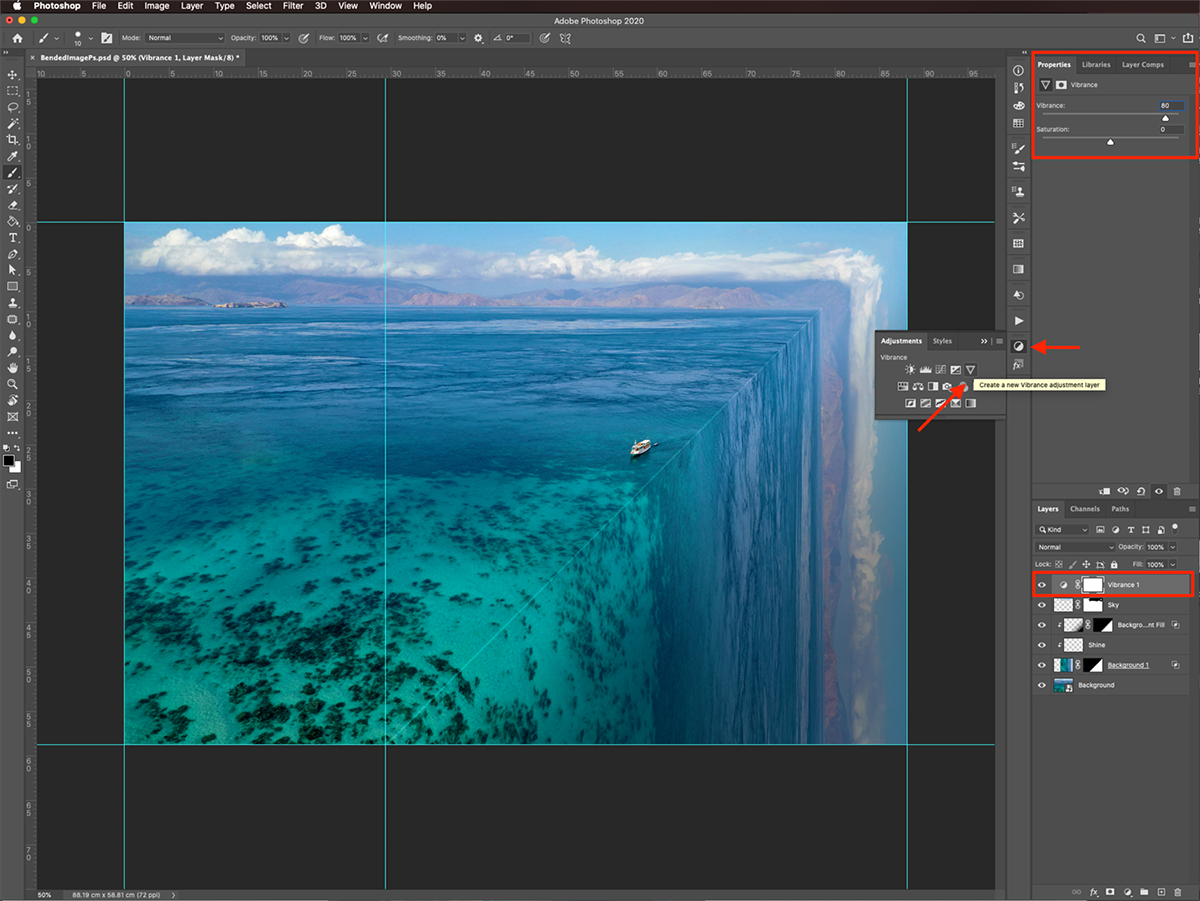Switch to the Channels tab
Image resolution: width=1200 pixels, height=901 pixels.
point(1084,509)
